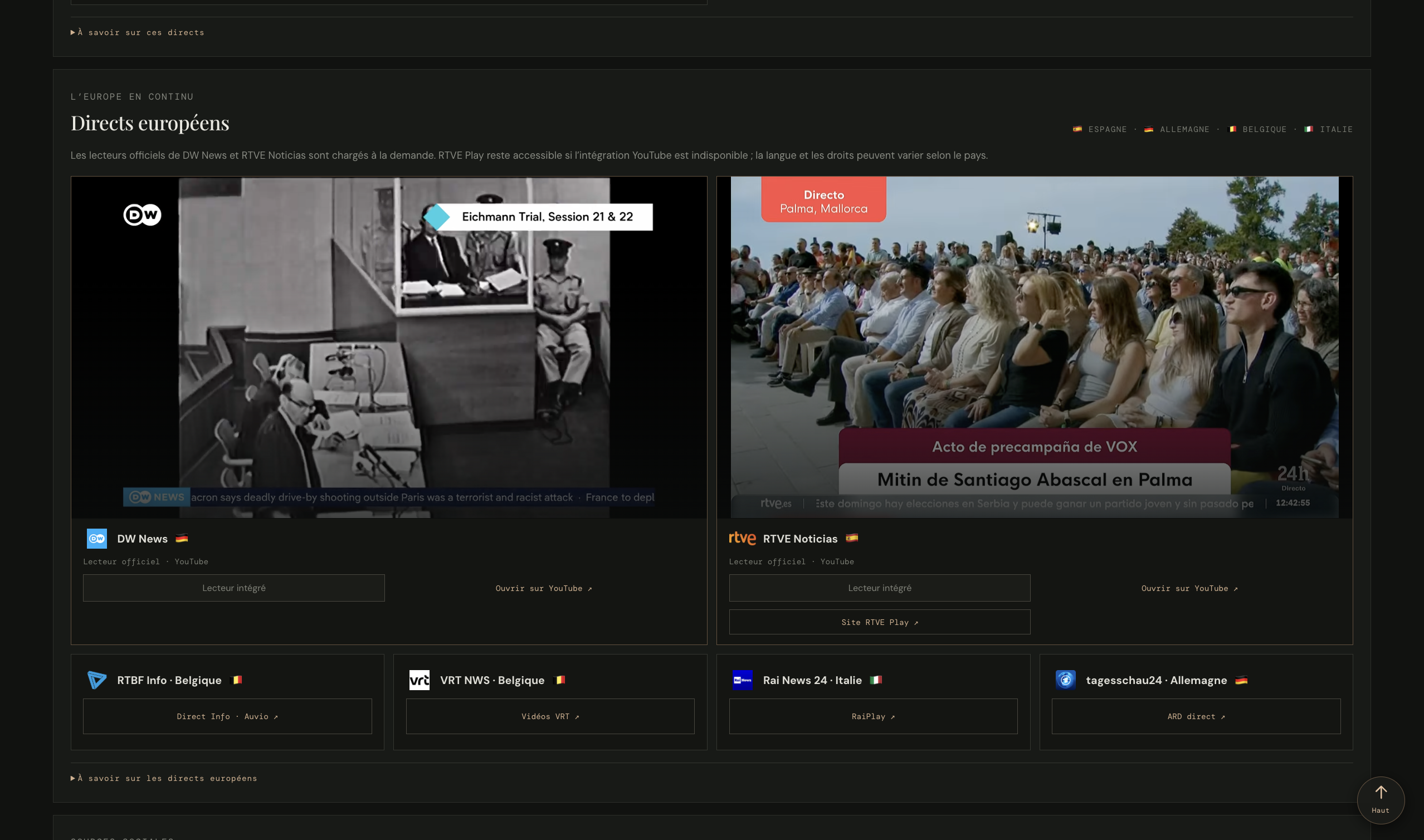1424x840 pixels.
Task: Click the Rai News 24 logo icon
Action: [742, 680]
